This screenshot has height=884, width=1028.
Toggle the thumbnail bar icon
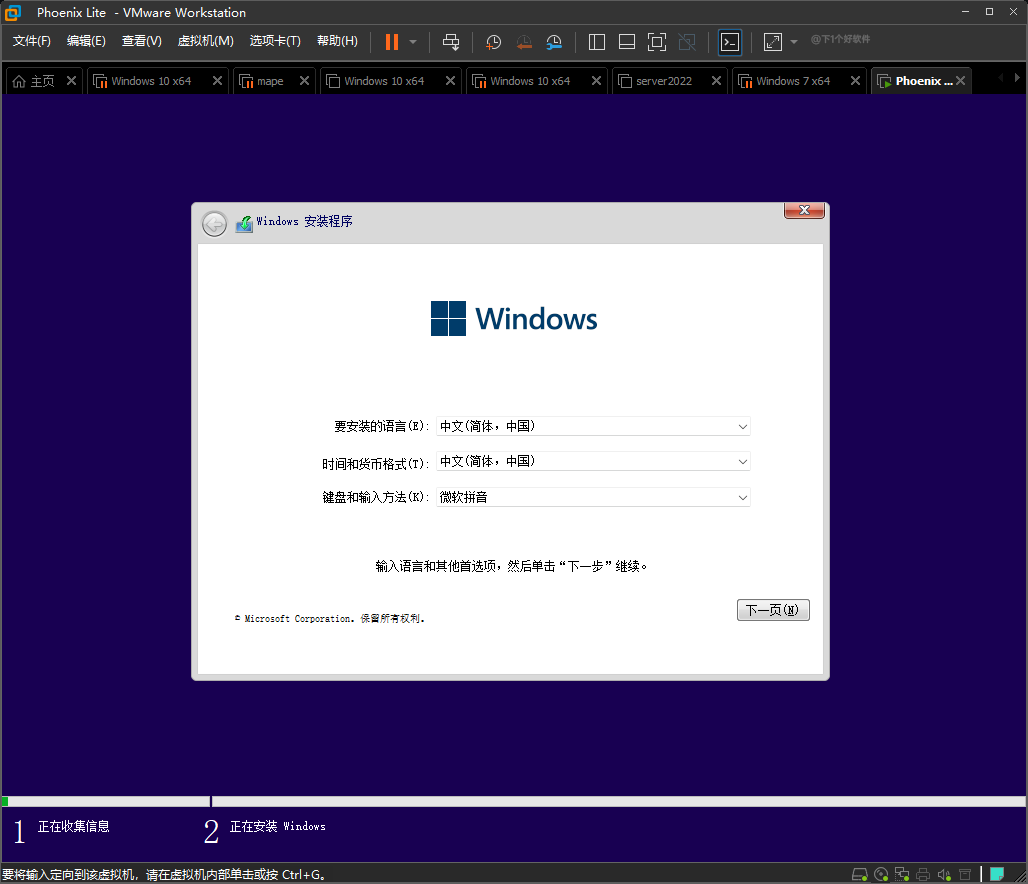tap(627, 42)
